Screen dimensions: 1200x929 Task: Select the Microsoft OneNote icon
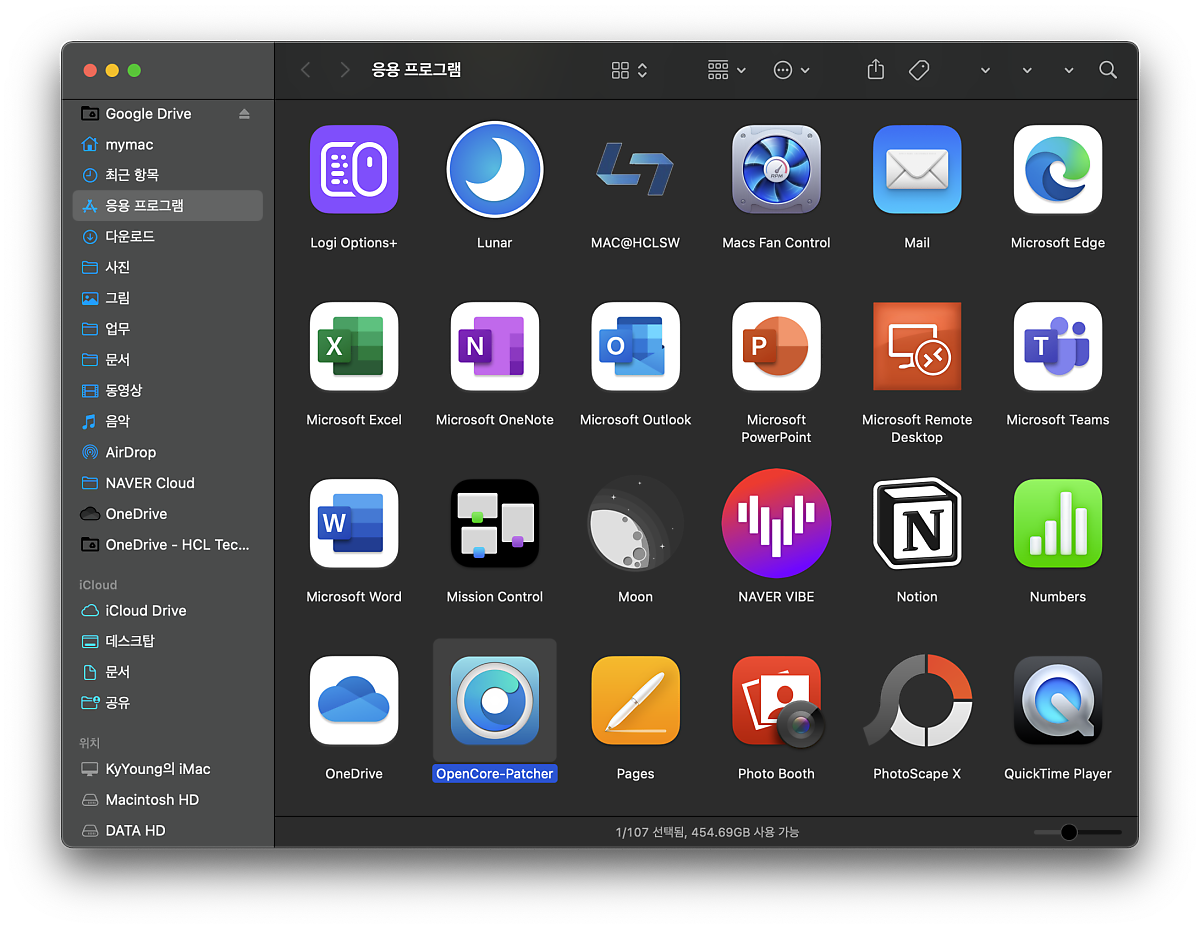[x=495, y=346]
